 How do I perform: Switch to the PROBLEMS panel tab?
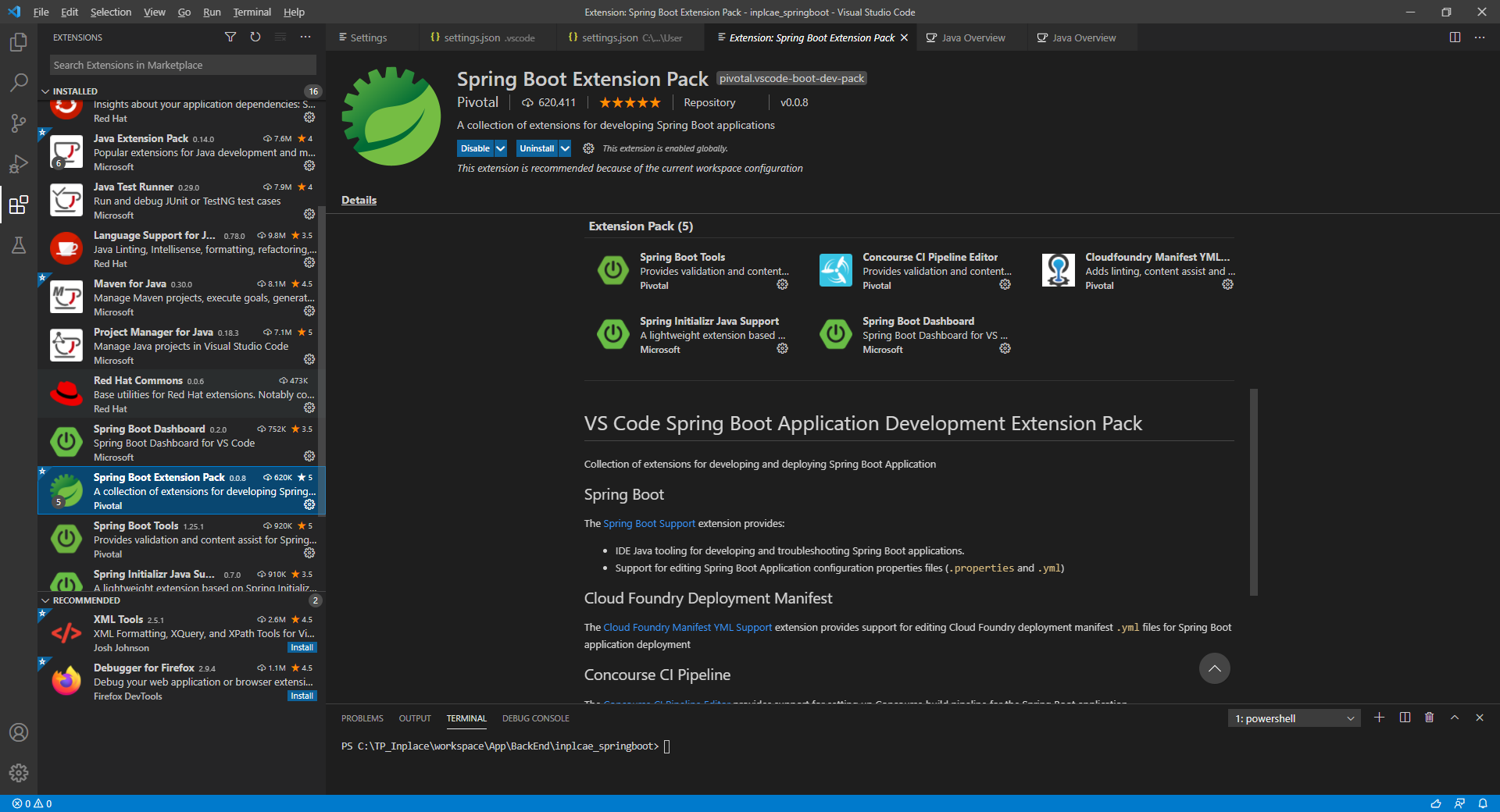point(362,718)
